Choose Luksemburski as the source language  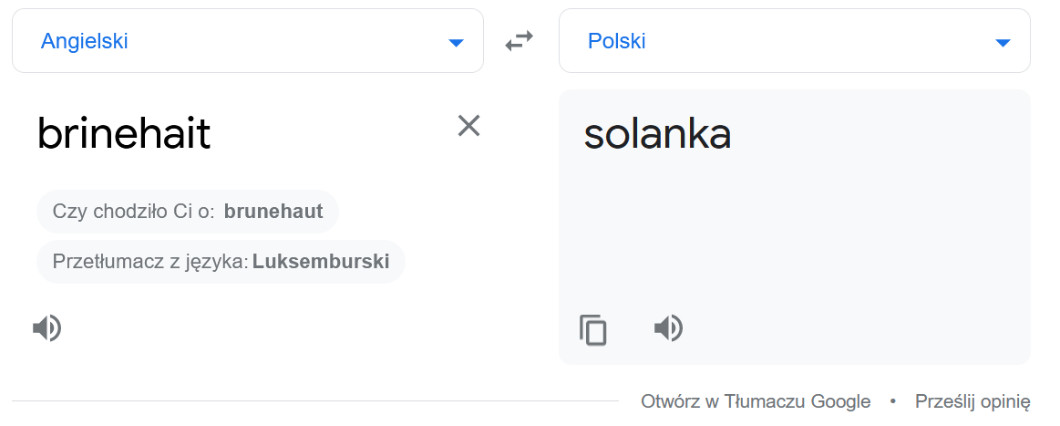320,262
